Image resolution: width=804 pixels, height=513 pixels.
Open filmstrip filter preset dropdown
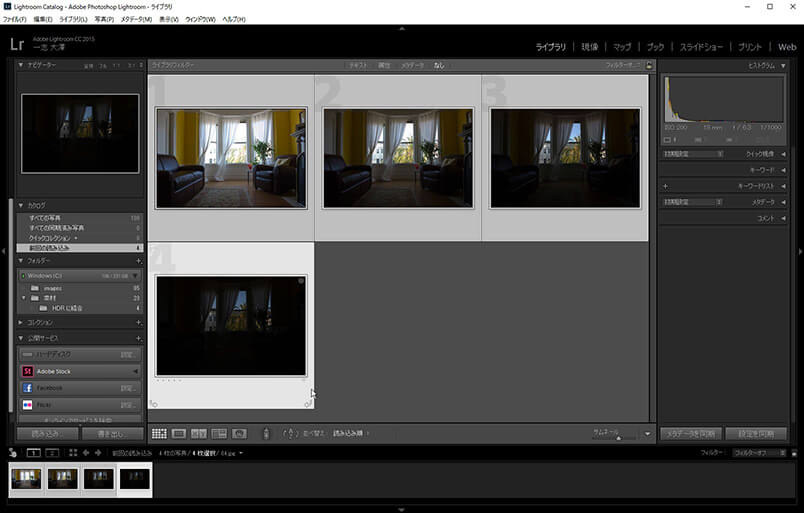click(x=759, y=453)
